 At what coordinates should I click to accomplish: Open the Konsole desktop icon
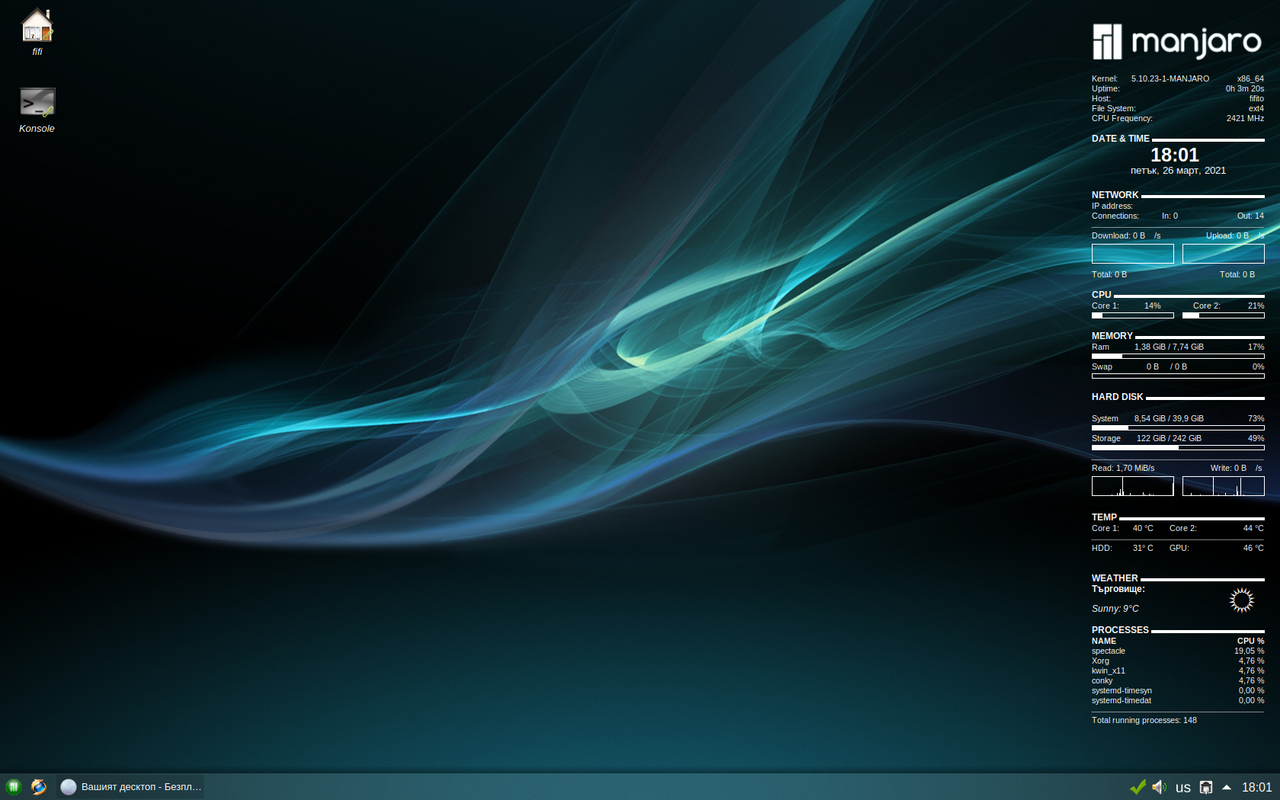pos(37,110)
